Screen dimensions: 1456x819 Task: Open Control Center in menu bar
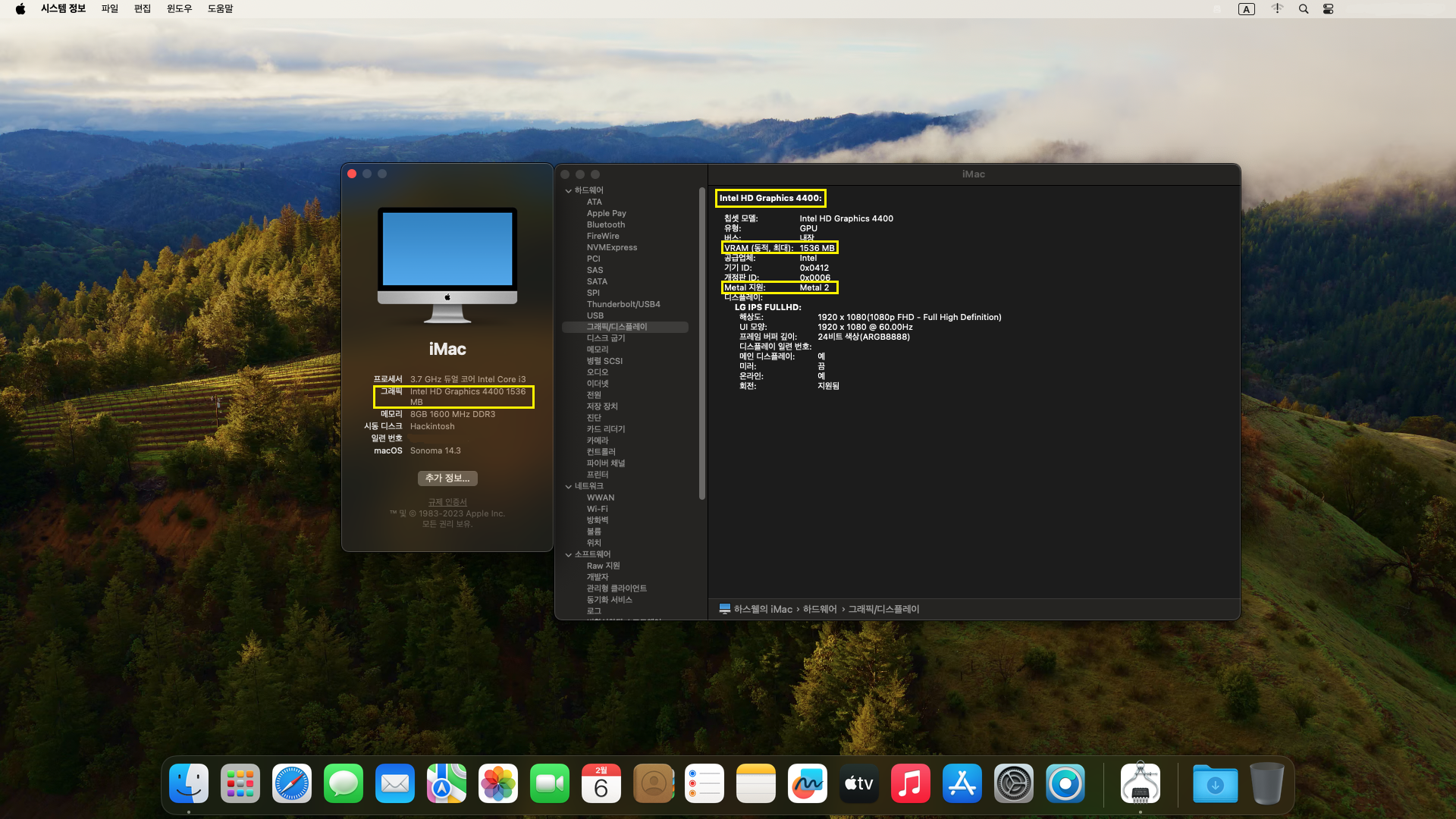(x=1328, y=9)
